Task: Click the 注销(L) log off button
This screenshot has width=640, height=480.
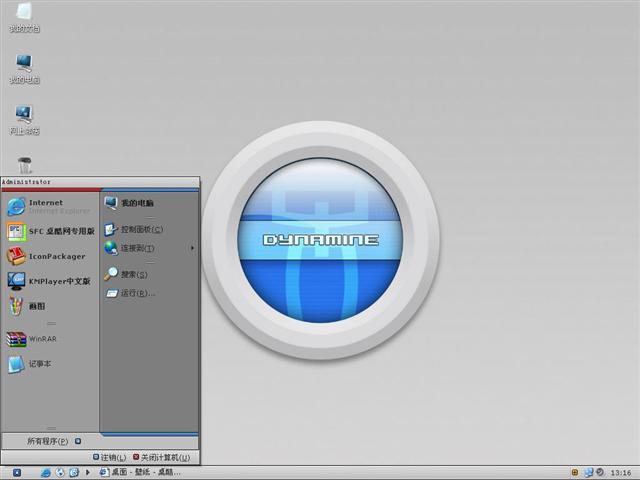Action: coord(109,458)
